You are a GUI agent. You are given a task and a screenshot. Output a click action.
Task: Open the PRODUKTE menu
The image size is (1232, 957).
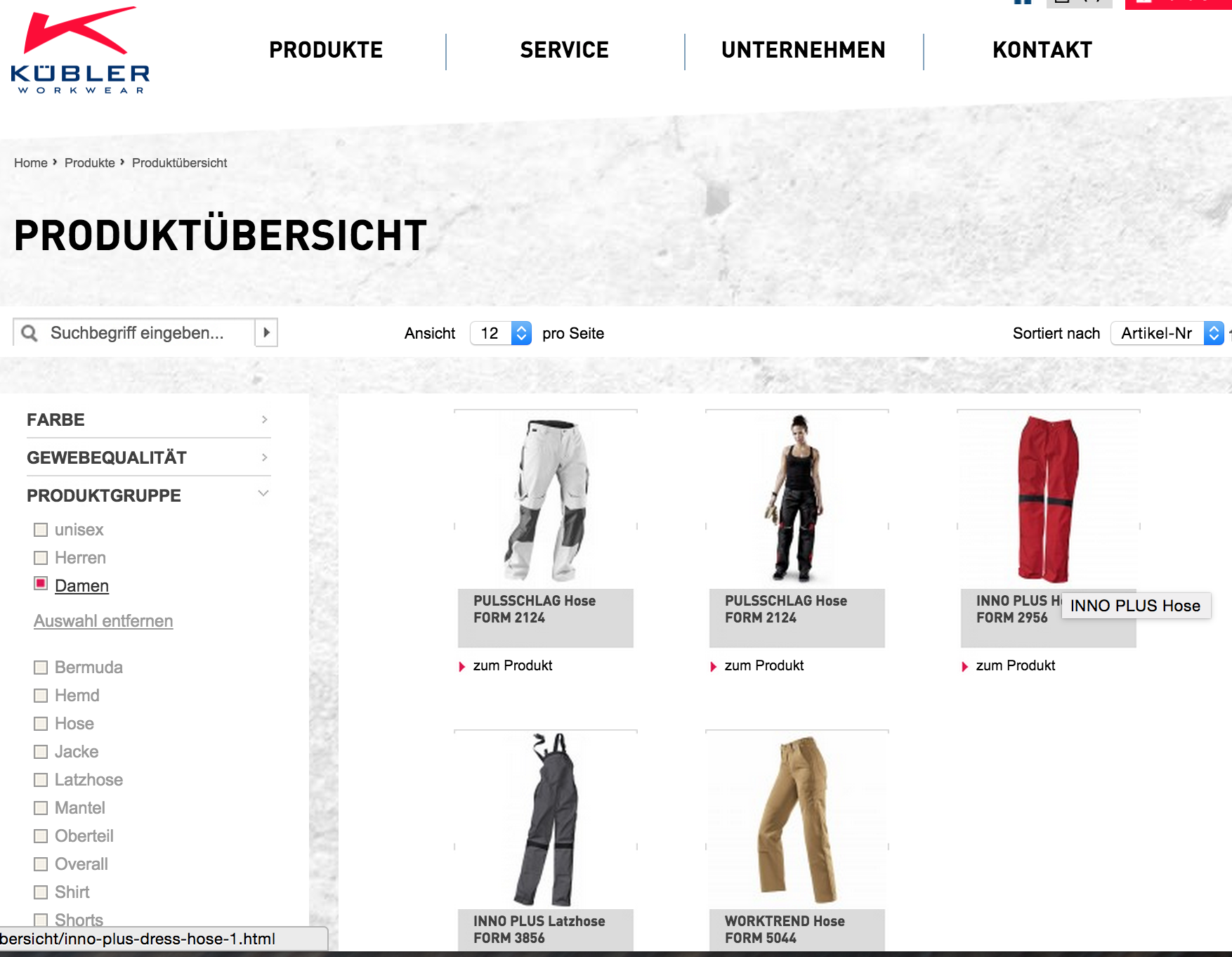click(326, 50)
